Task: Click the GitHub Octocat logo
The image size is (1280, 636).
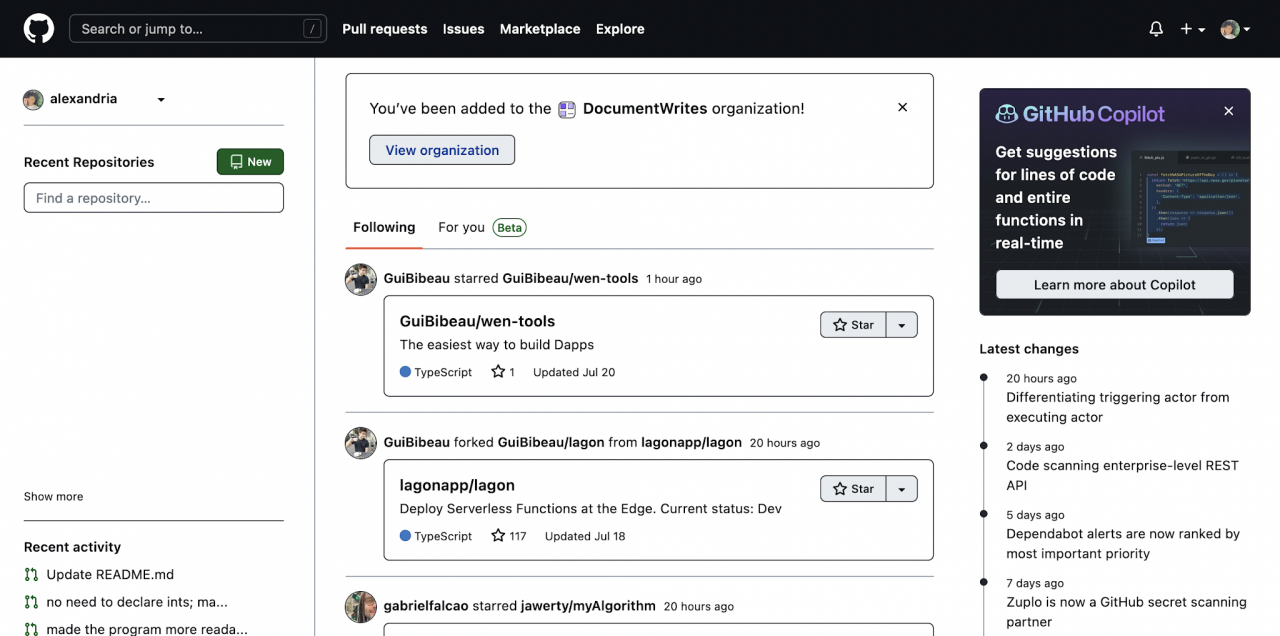Action: (x=39, y=28)
